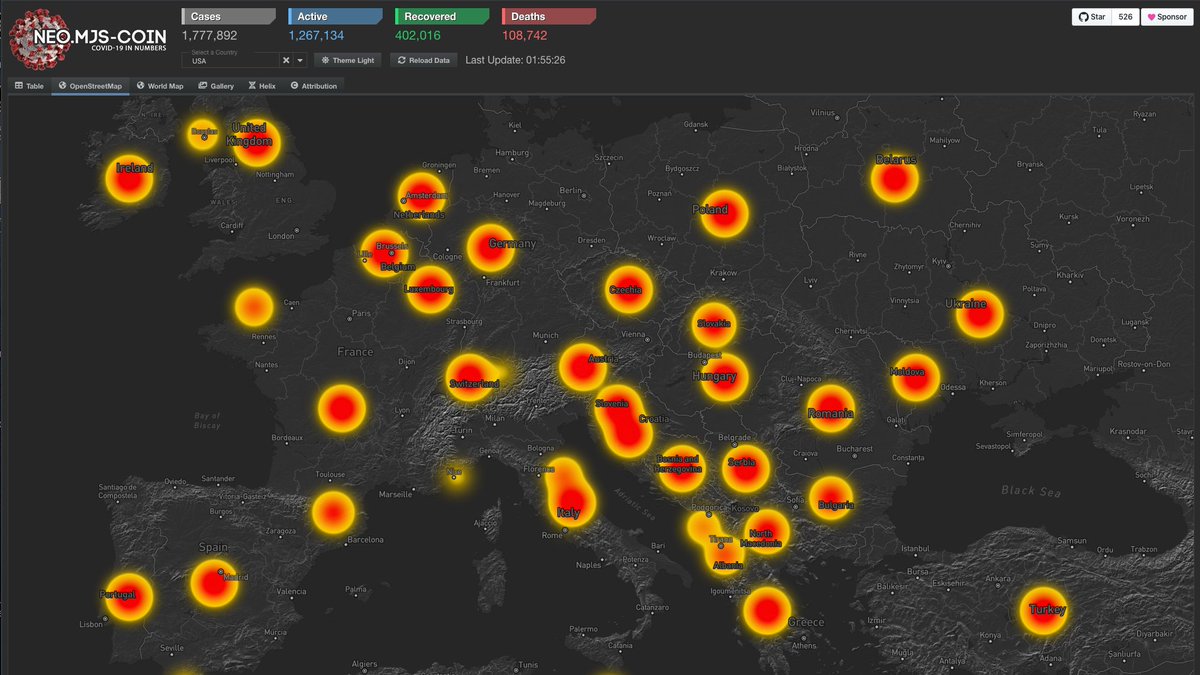The height and width of the screenshot is (675, 1200).
Task: Click the Austria heat marker
Action: click(x=582, y=367)
